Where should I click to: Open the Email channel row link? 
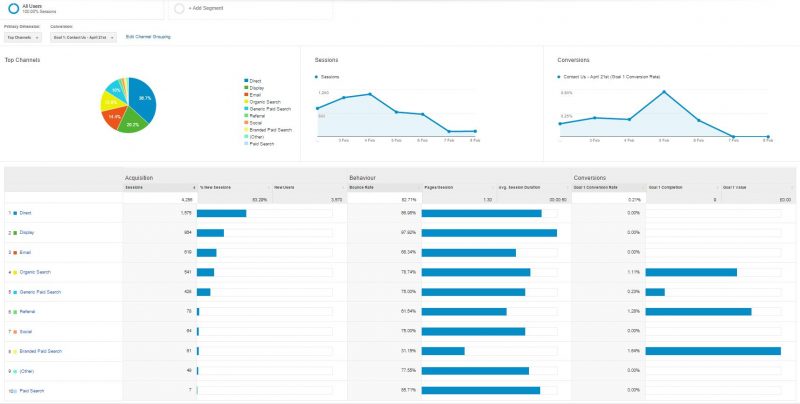tap(26, 252)
